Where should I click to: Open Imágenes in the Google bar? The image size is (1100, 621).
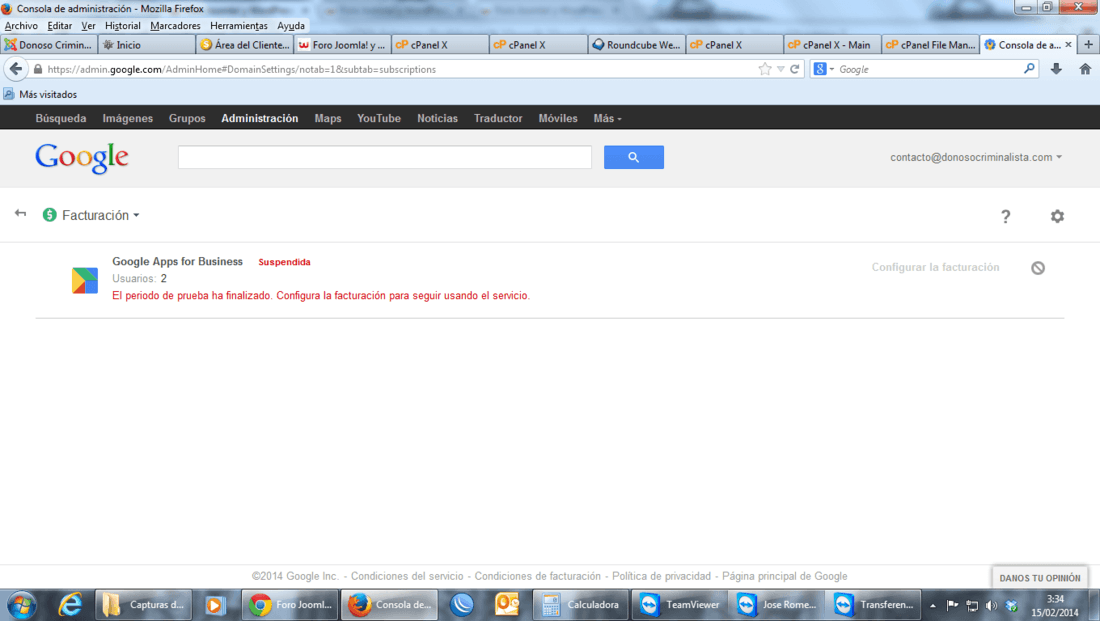tap(128, 118)
